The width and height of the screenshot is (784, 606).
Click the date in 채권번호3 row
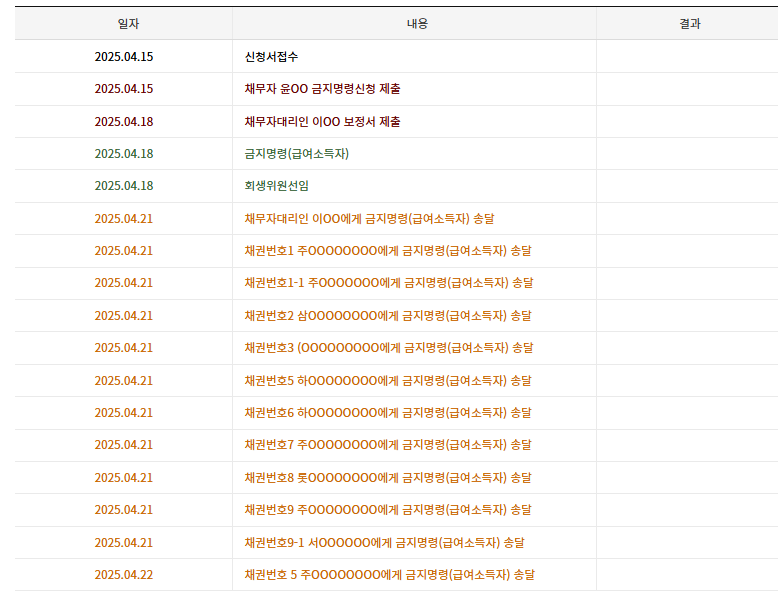(124, 348)
